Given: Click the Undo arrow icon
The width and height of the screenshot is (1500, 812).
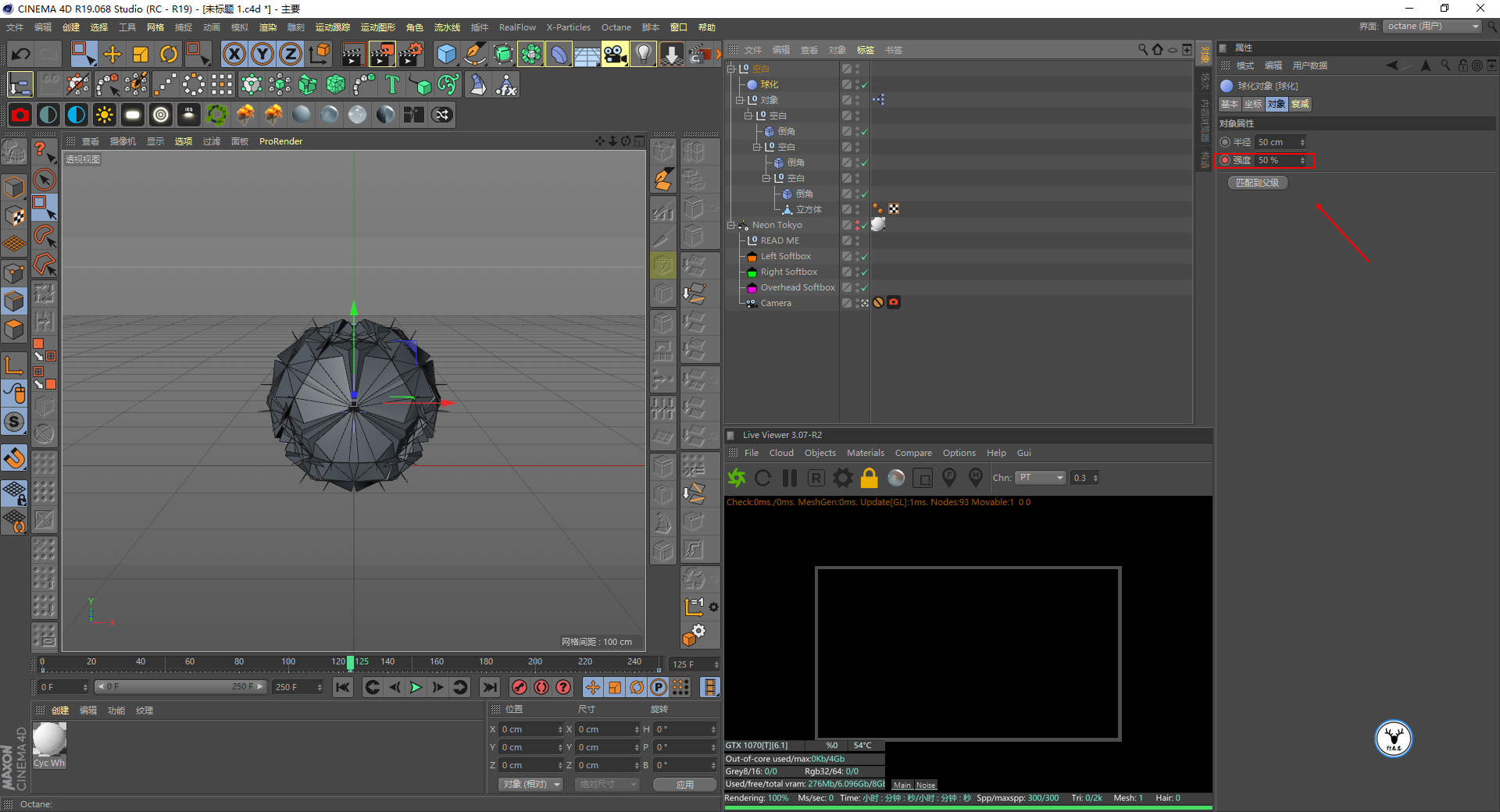Looking at the screenshot, I should click(21, 54).
